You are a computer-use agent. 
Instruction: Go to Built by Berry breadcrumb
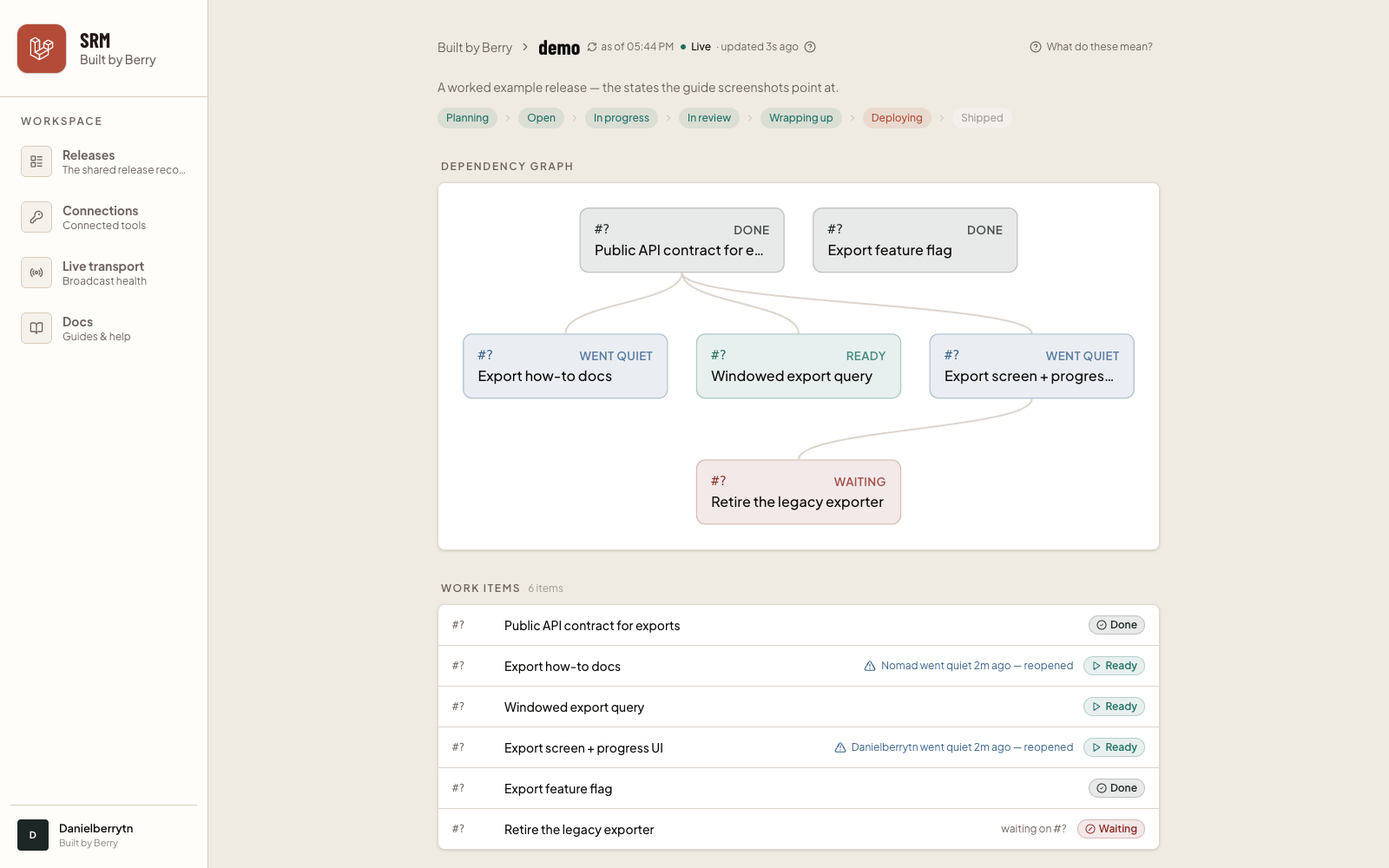[475, 48]
